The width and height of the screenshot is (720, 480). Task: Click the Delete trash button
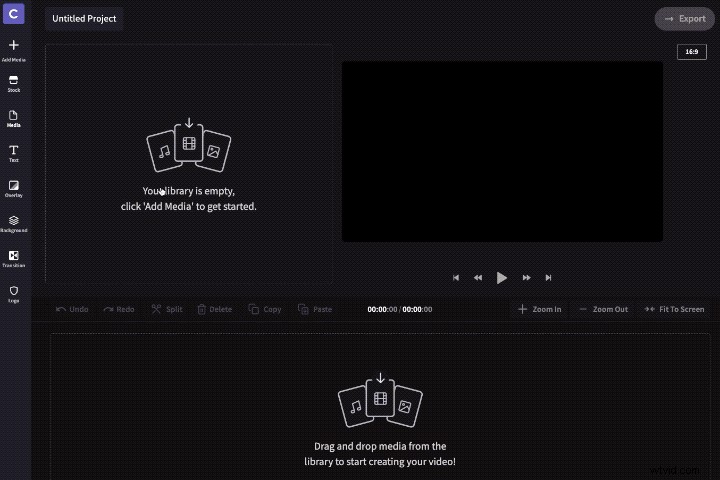coord(214,309)
